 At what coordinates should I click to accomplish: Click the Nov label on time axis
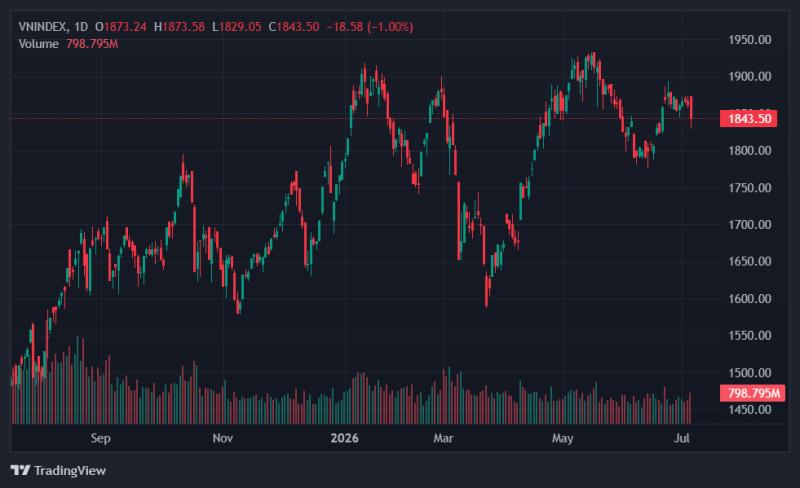223,438
